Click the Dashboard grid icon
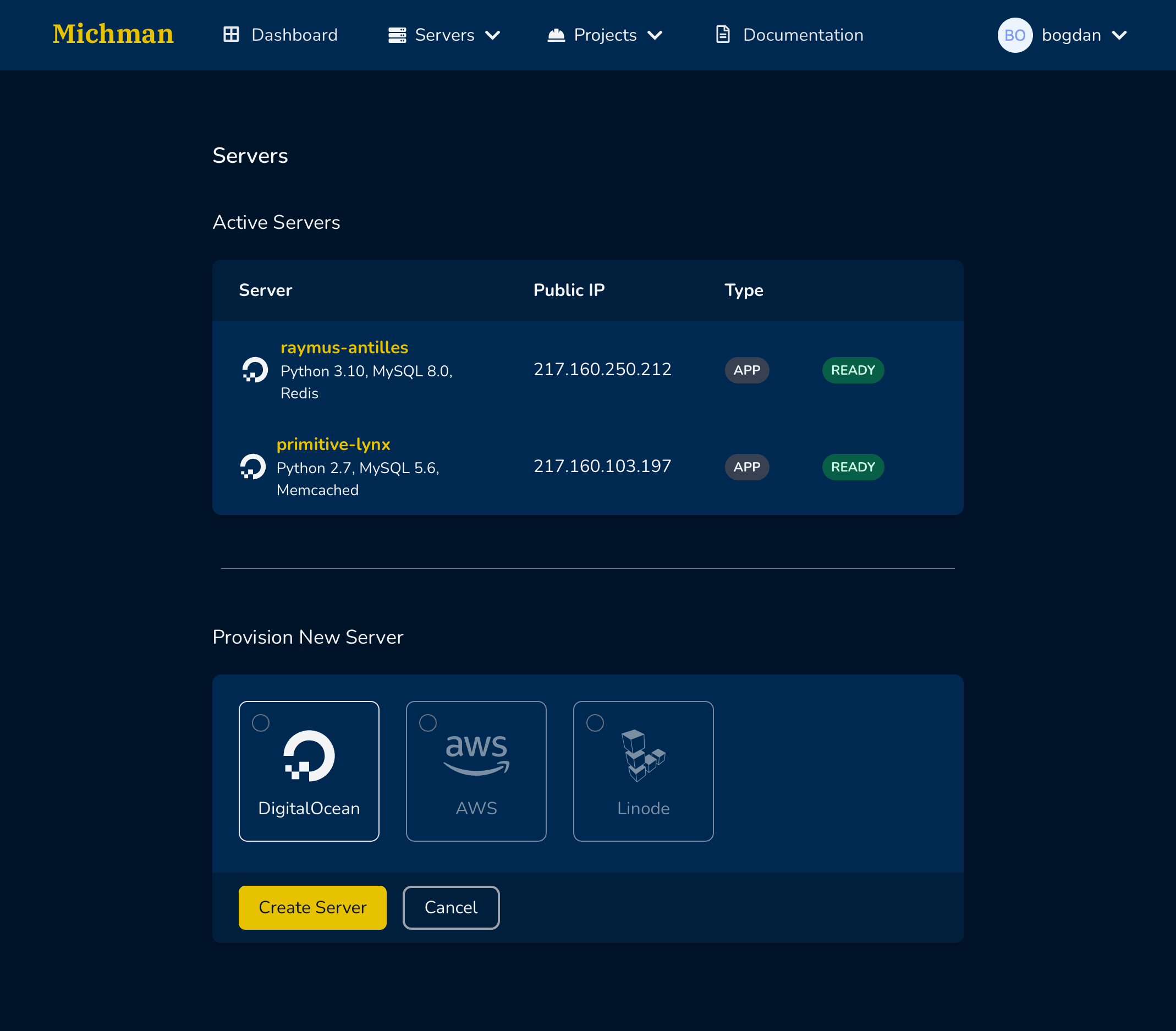The image size is (1176, 1031). (x=231, y=35)
